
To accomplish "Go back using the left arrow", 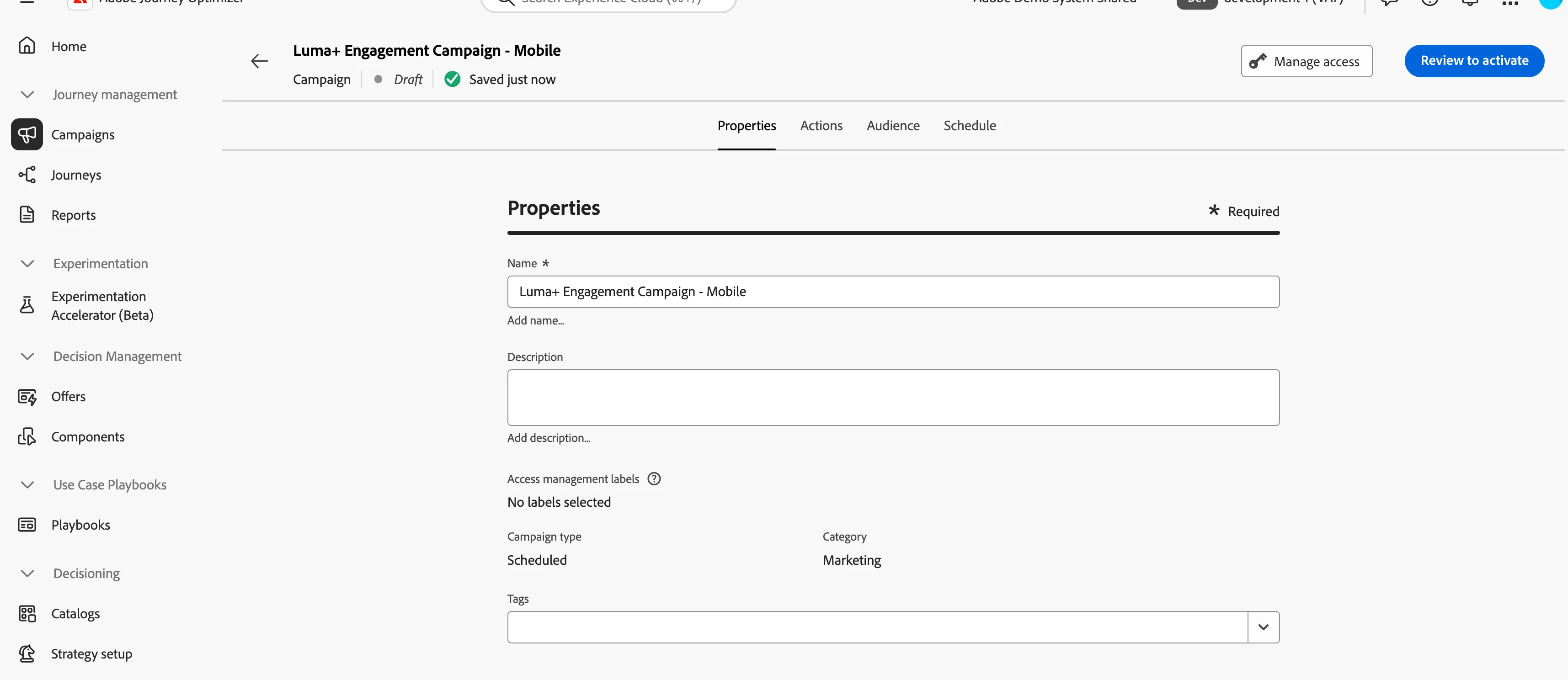I will pyautogui.click(x=259, y=61).
